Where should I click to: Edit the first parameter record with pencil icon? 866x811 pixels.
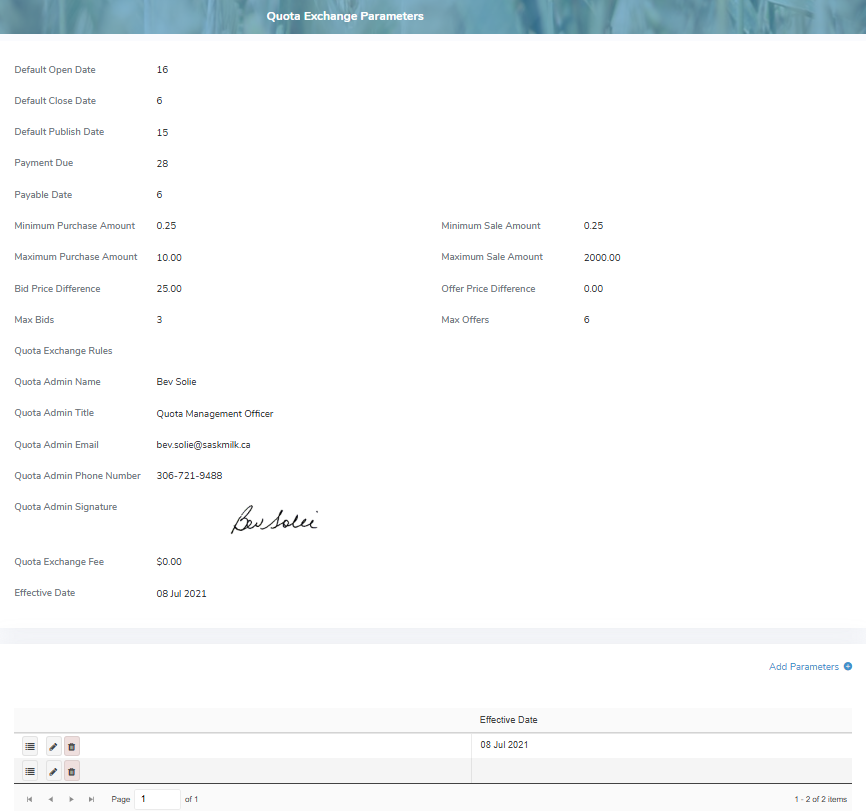(52, 745)
